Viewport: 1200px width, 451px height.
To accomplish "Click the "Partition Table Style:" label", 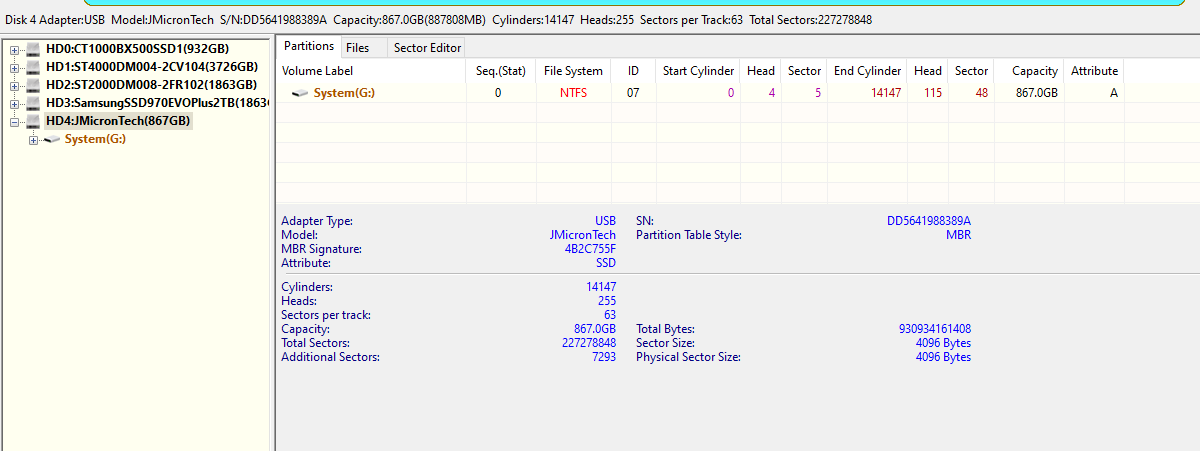I will coord(689,235).
